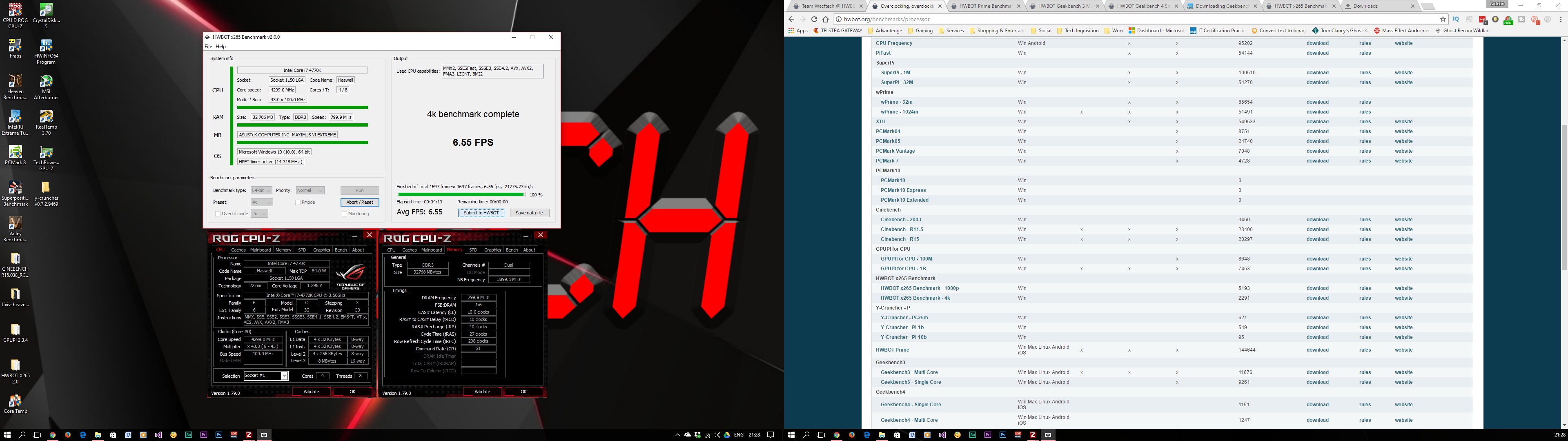Open the volume control in the system tray
Screen dimensions: 1568x441
coord(717,435)
